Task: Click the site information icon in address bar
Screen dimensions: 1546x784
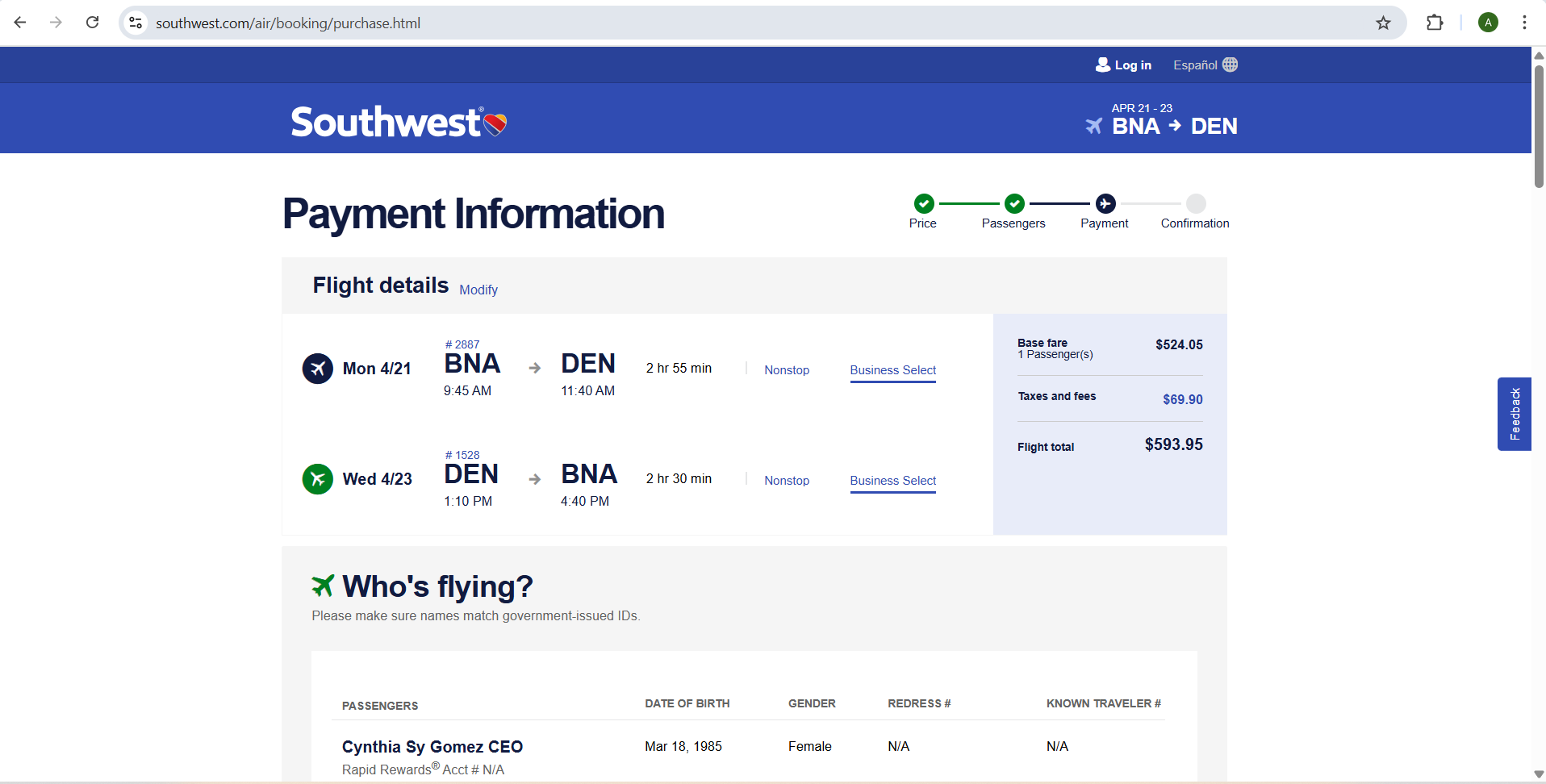Action: click(136, 23)
